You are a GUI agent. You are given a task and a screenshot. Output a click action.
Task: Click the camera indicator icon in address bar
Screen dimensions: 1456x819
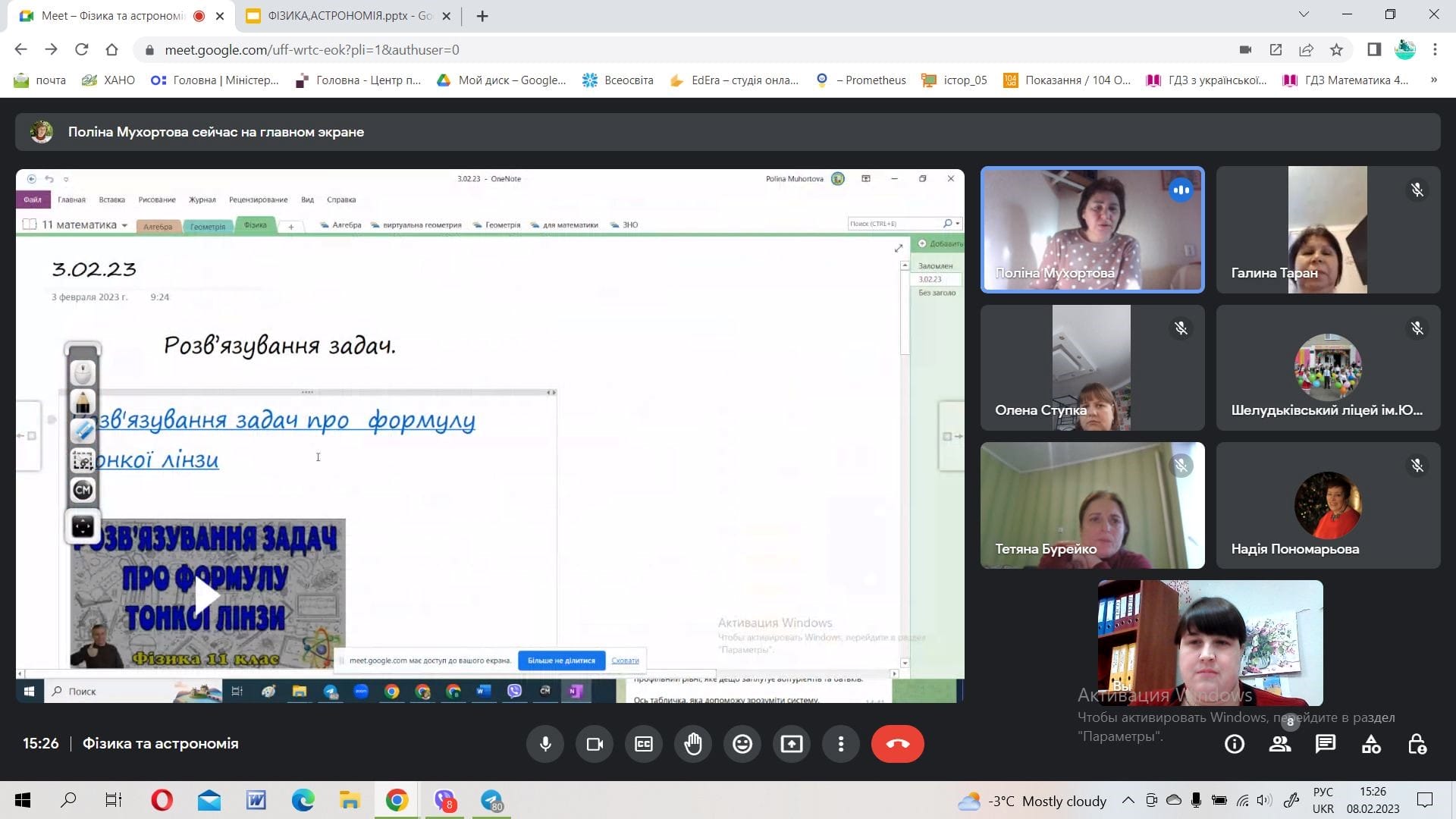[1245, 50]
